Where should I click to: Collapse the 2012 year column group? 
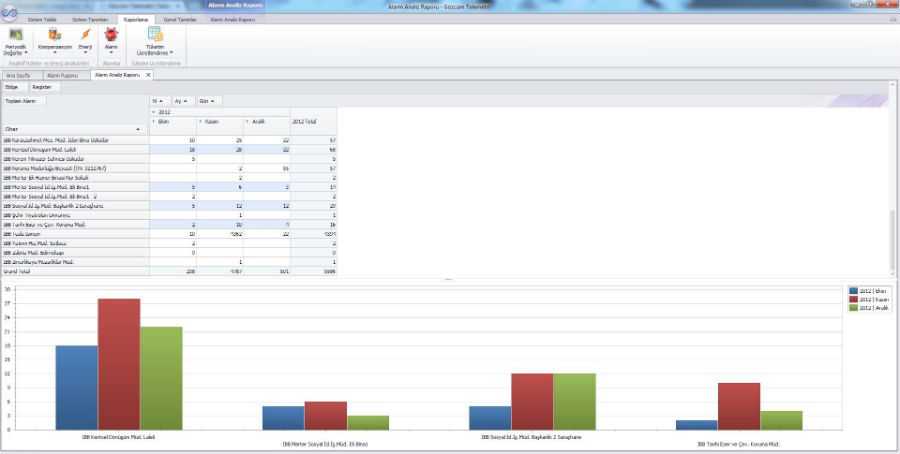153,113
